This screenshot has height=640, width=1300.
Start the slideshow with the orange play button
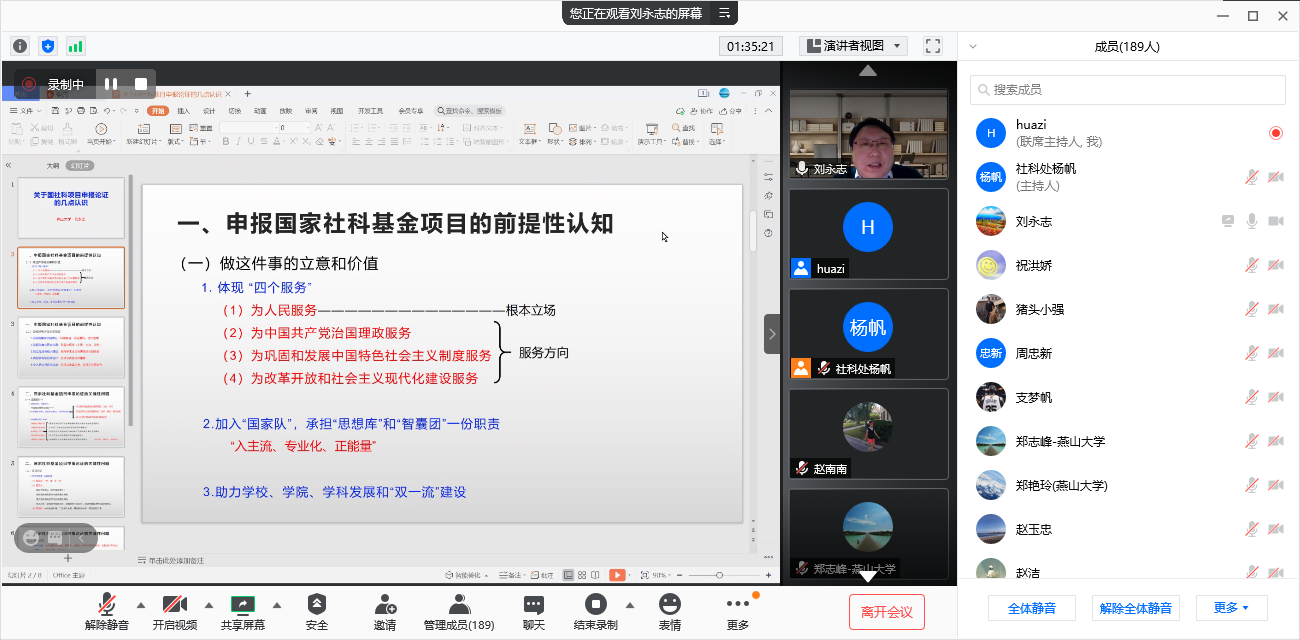click(x=618, y=575)
